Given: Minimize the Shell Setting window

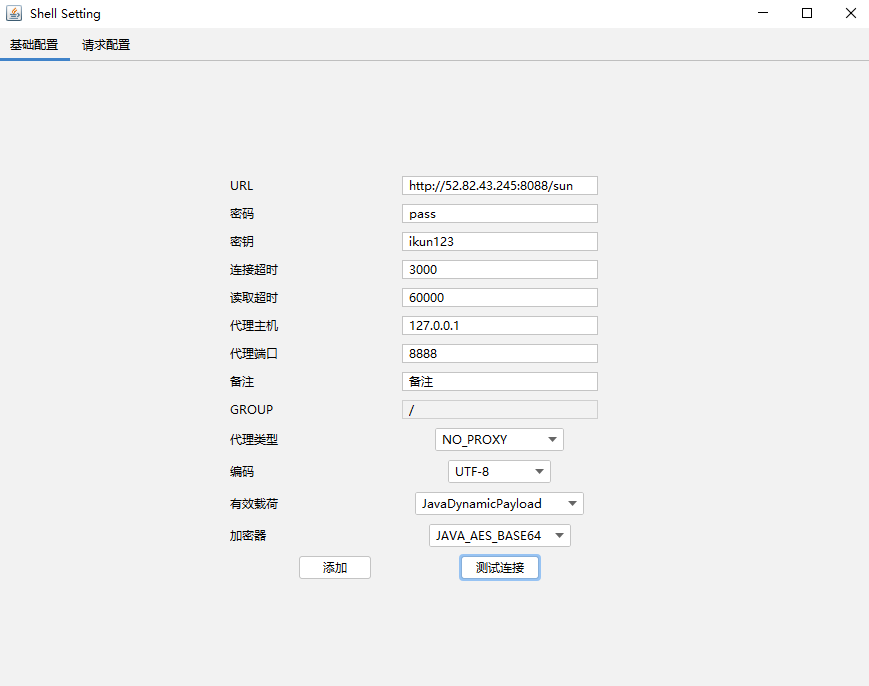Looking at the screenshot, I should pyautogui.click(x=763, y=14).
